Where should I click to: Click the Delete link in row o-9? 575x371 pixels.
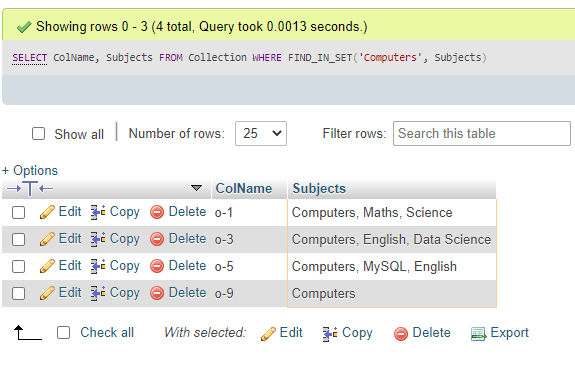pos(187,293)
